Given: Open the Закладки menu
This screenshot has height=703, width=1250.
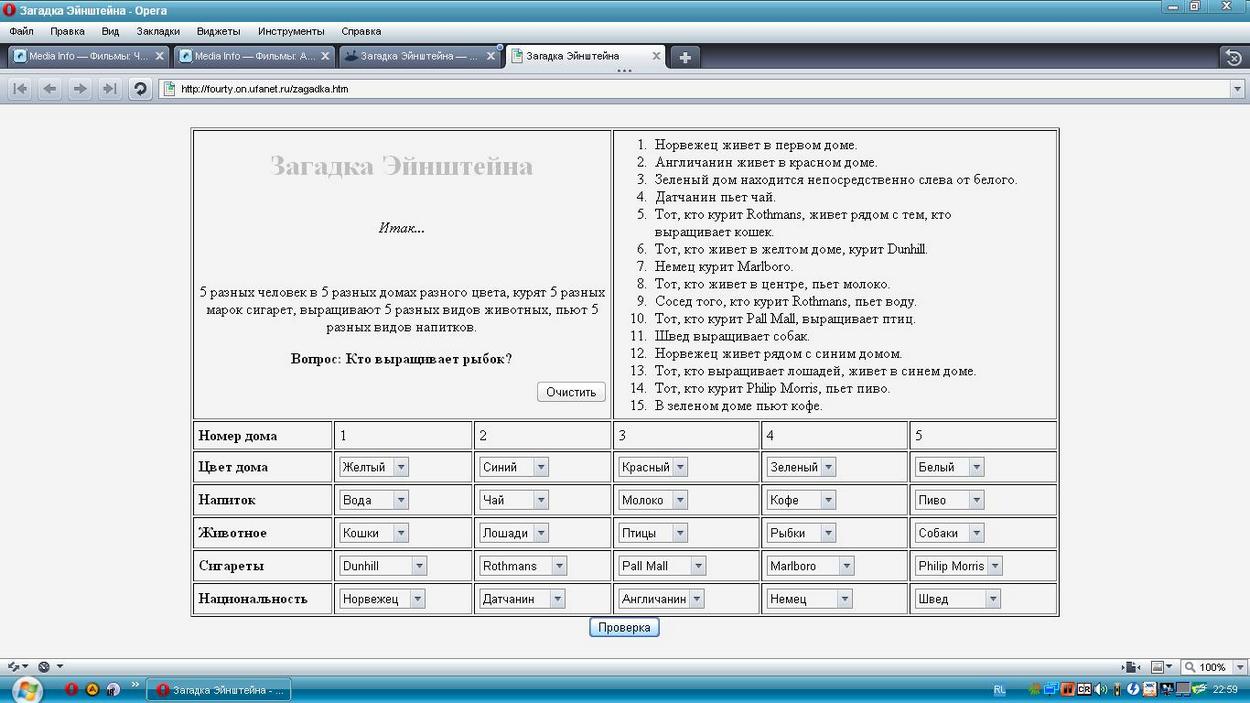Looking at the screenshot, I should [158, 31].
